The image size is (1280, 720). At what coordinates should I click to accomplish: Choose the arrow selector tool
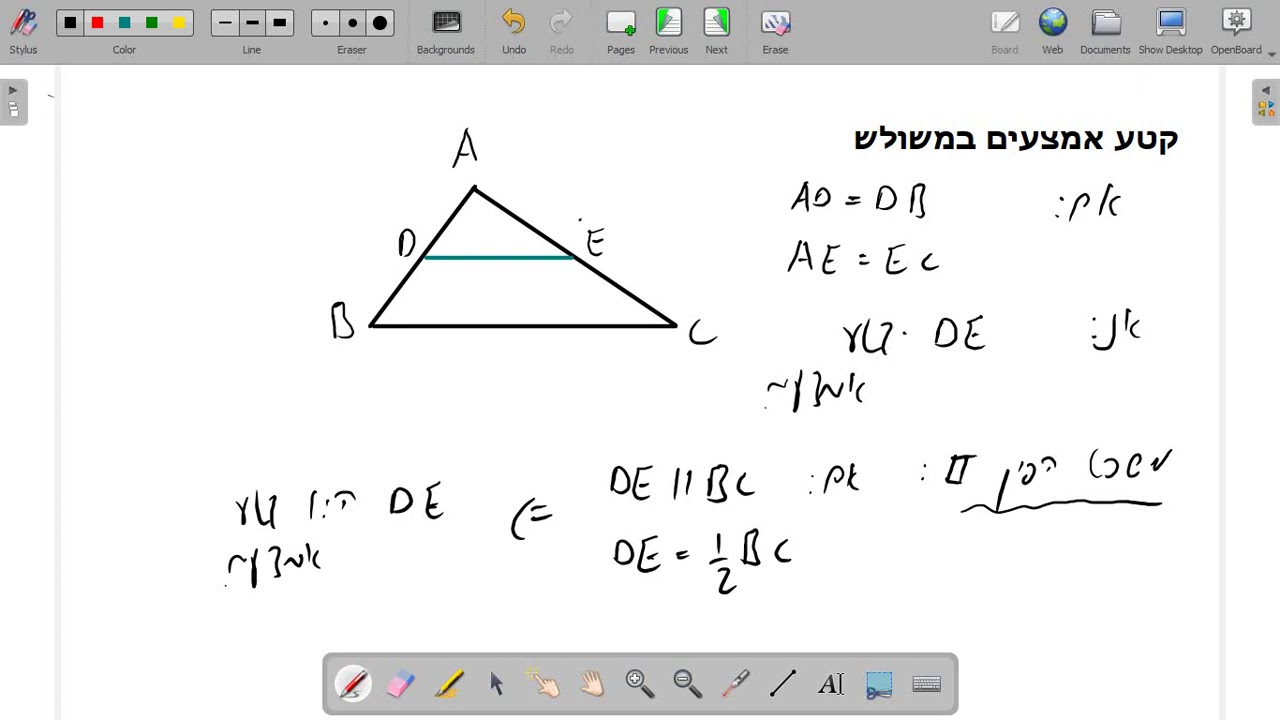pyautogui.click(x=497, y=684)
